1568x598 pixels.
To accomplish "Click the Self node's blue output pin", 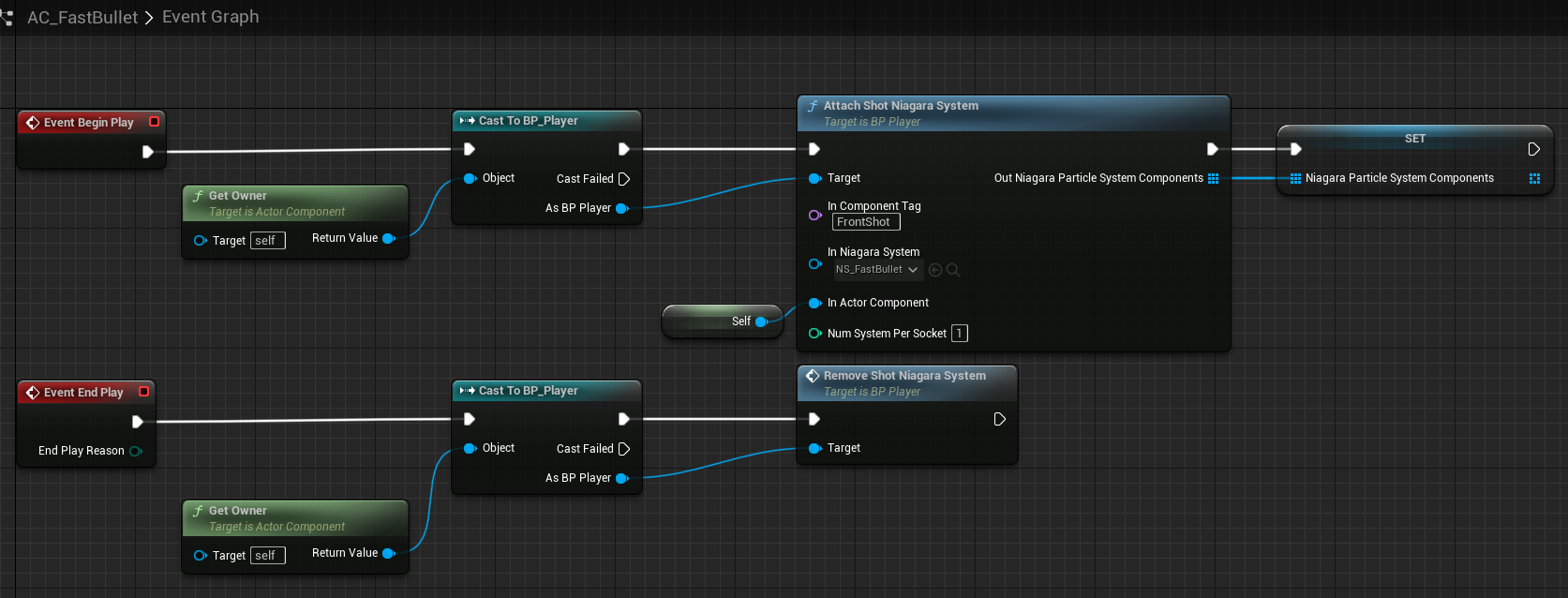I will [x=761, y=321].
